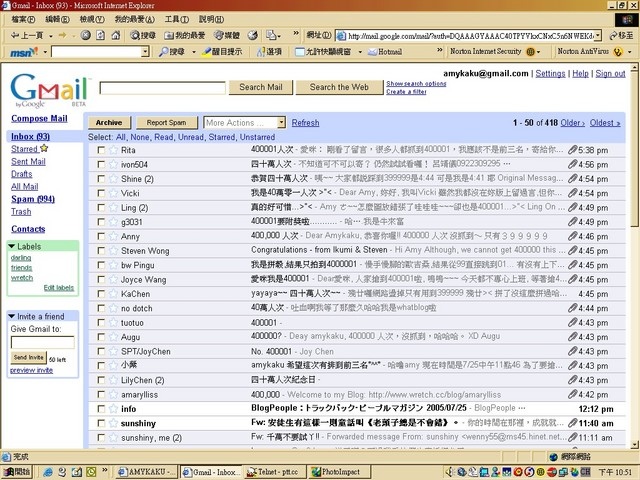Open the Back button history dropdown arrow
The width and height of the screenshot is (640, 480).
click(x=51, y=36)
